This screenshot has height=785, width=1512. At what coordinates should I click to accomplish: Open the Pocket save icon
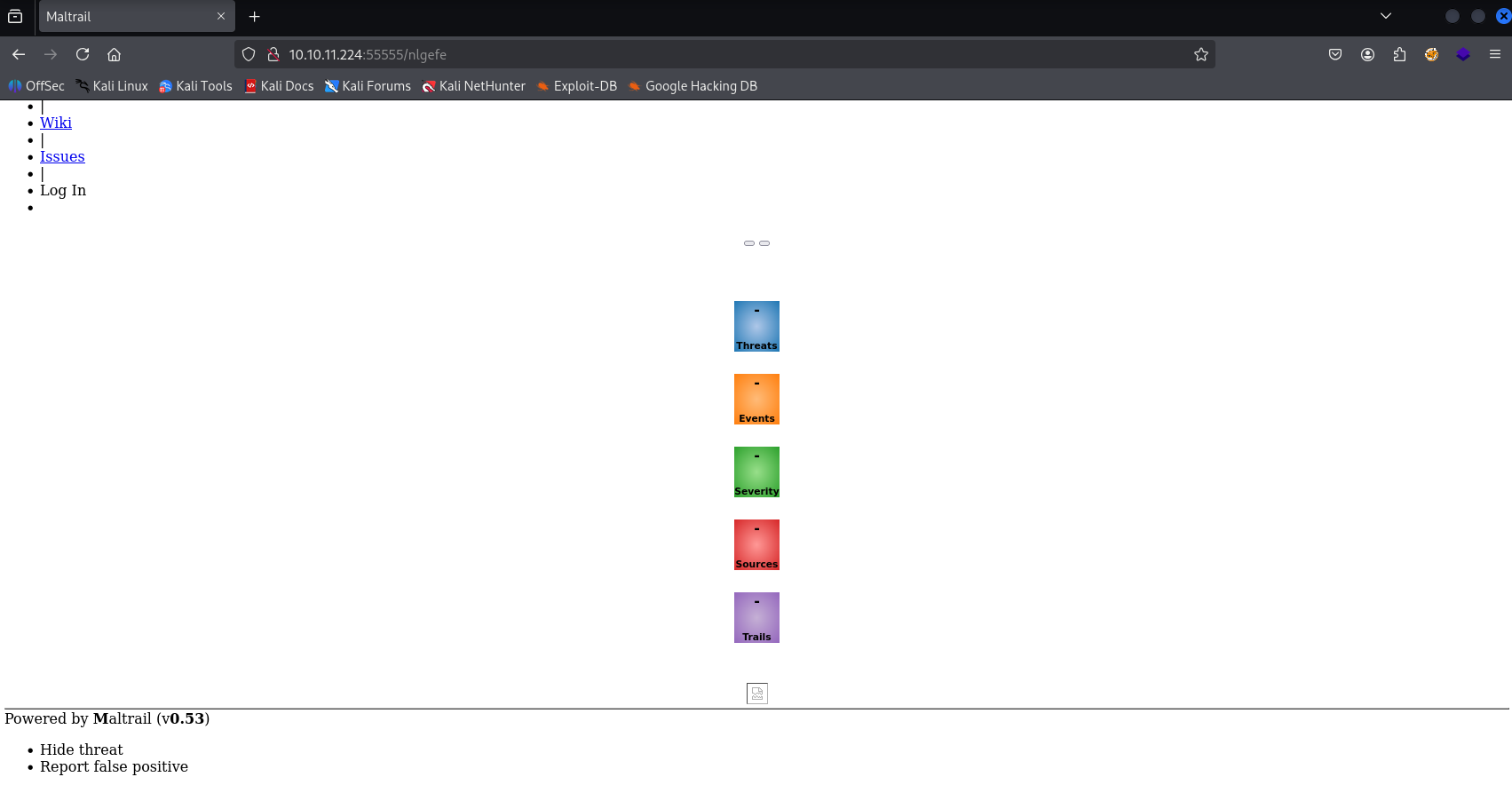1335,54
